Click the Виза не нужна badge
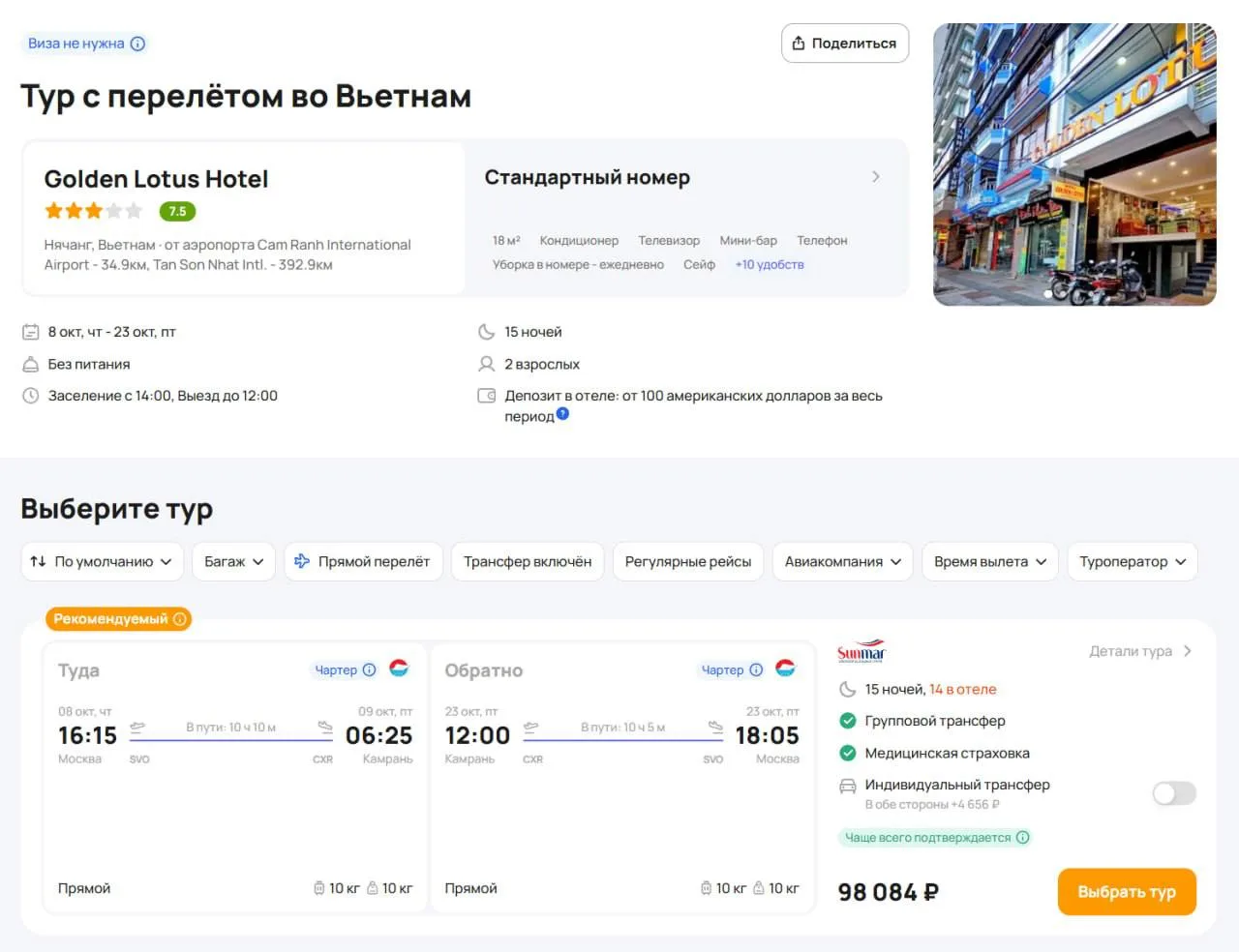 [x=86, y=44]
